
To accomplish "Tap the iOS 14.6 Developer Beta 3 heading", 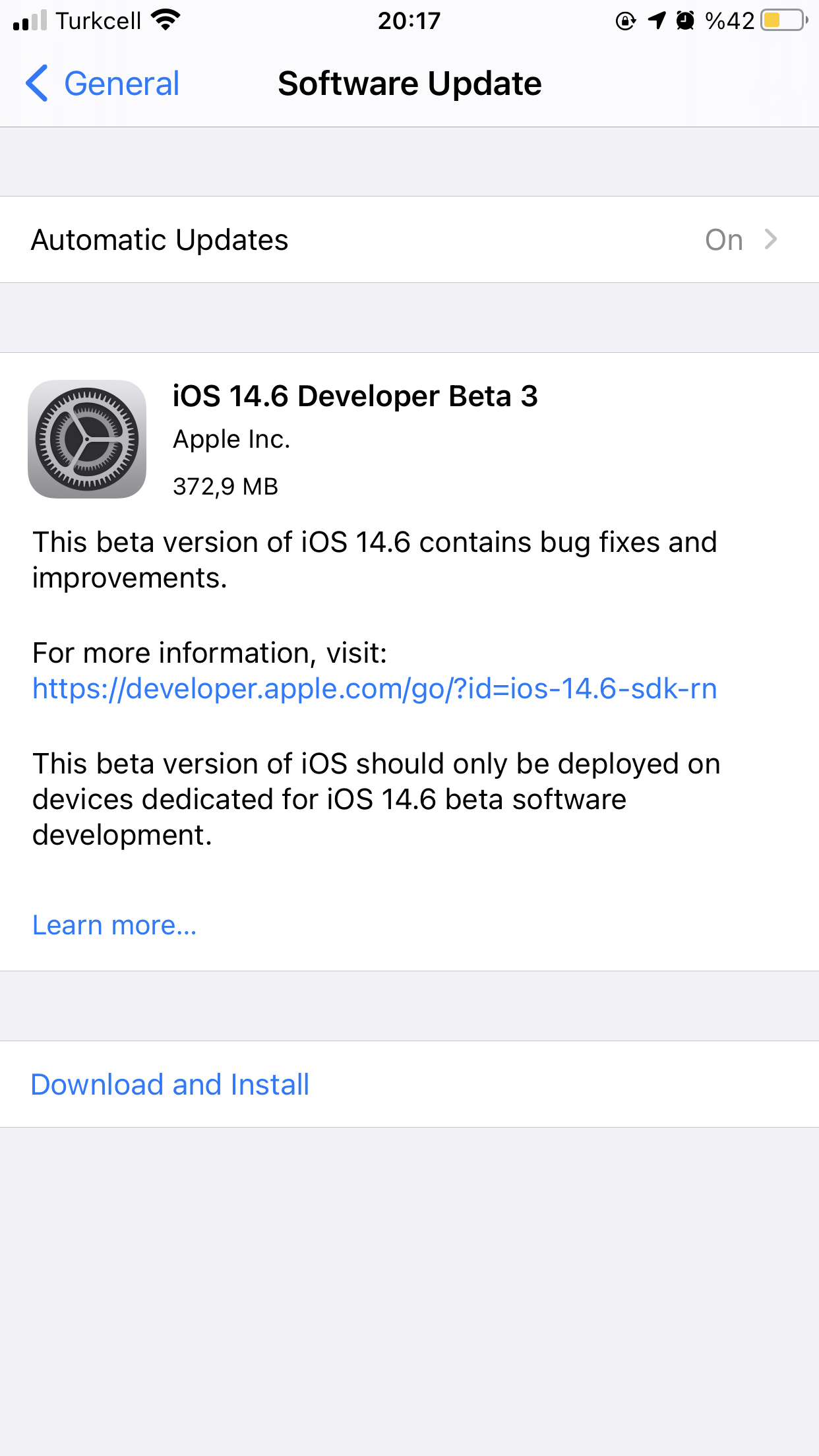I will [355, 396].
